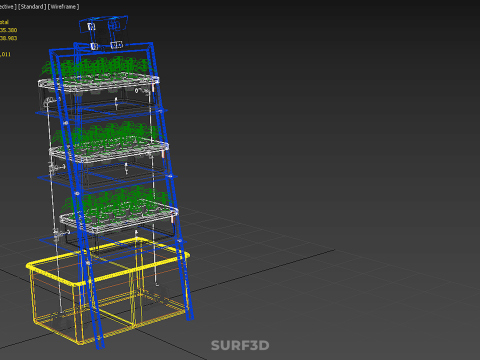Select the white vertical pipe on left

point(54,207)
